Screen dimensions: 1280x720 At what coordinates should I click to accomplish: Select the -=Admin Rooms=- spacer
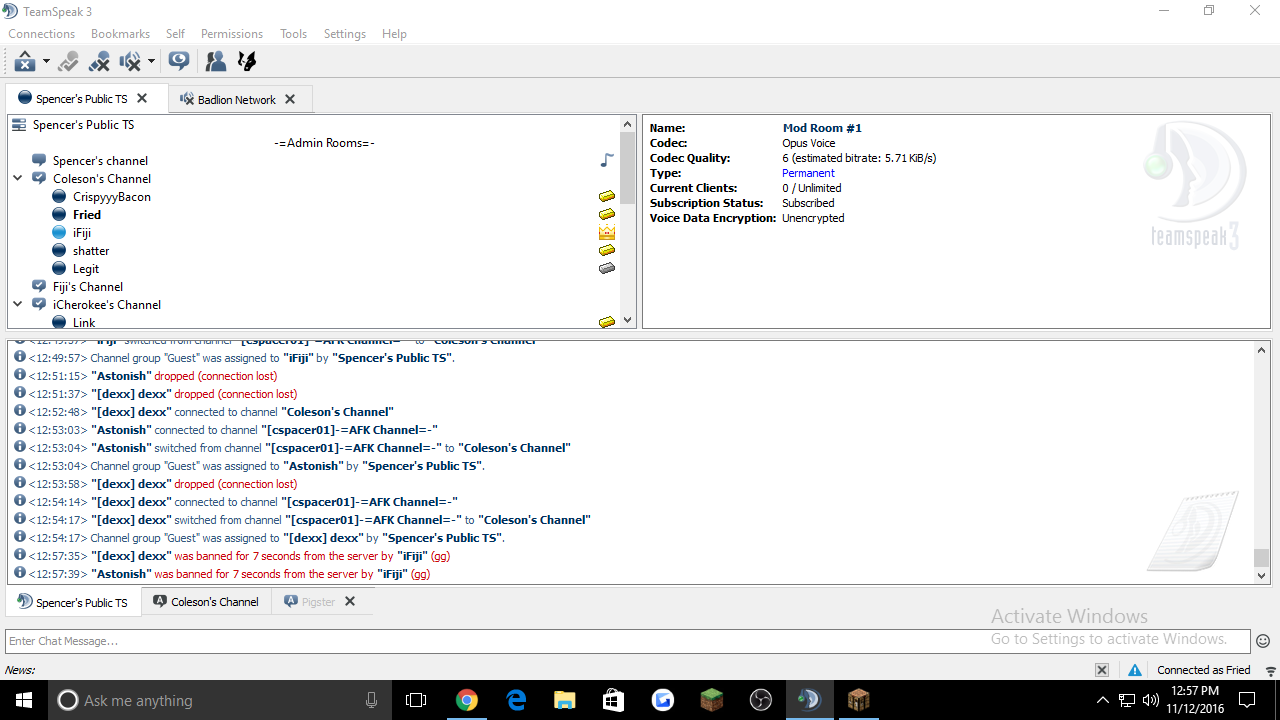point(324,143)
